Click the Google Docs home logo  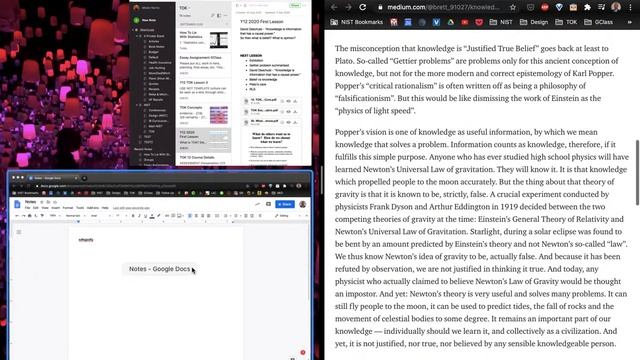click(x=17, y=204)
